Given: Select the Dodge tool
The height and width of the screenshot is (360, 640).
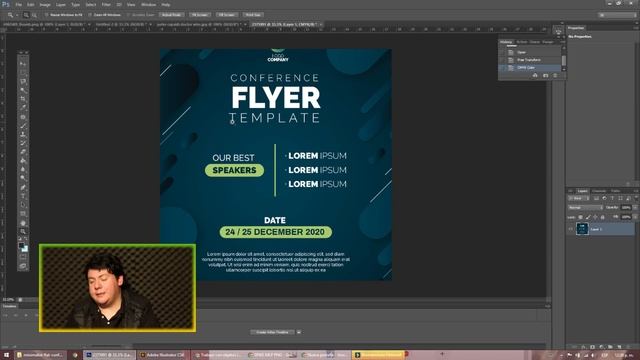Looking at the screenshot, I should [x=23, y=178].
